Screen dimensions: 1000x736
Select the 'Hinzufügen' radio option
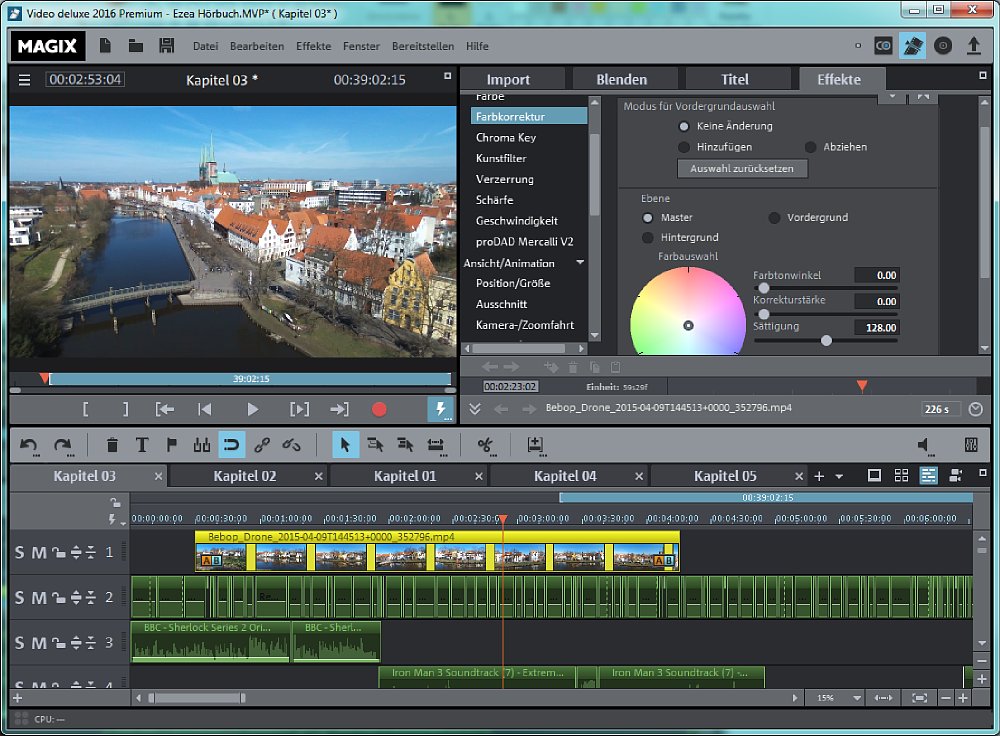684,147
